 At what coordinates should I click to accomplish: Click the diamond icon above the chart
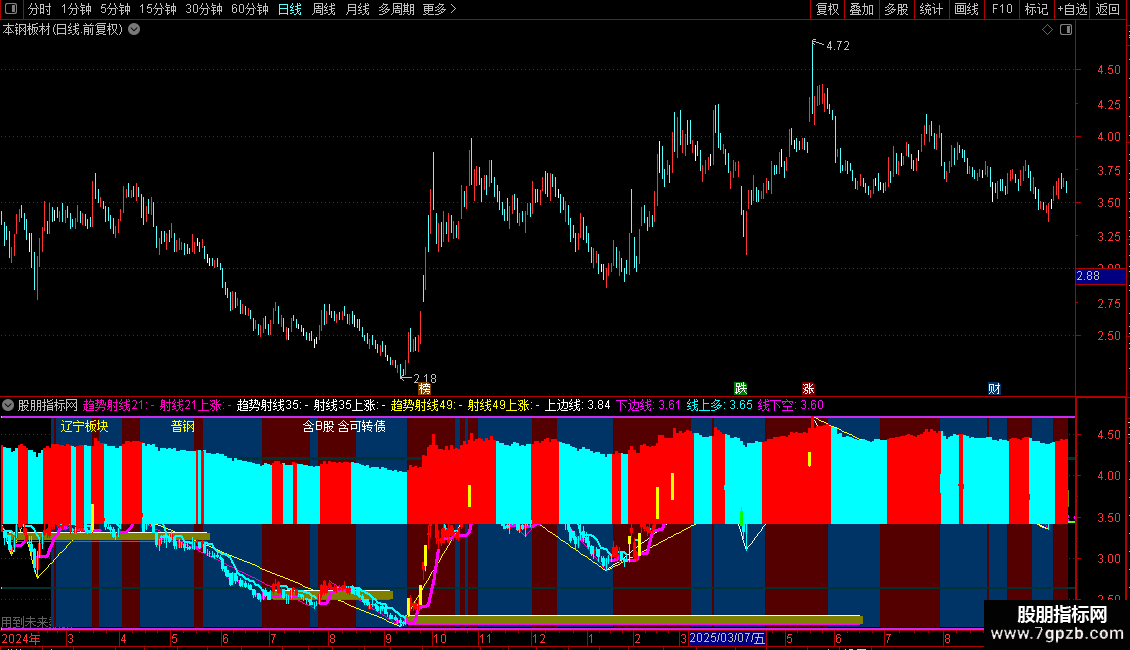[1048, 30]
